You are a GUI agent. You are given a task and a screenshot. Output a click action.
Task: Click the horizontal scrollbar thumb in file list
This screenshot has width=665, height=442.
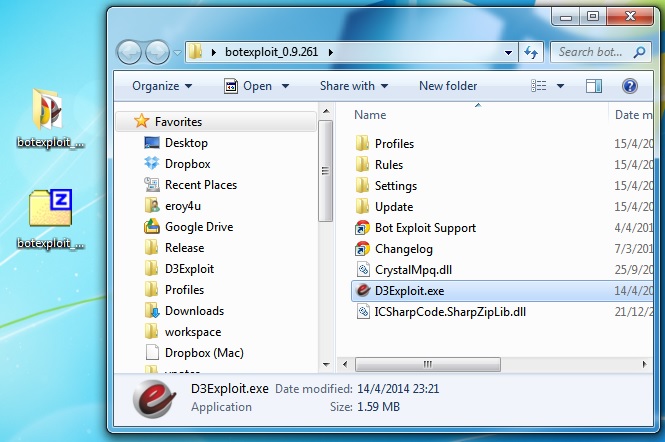tap(428, 364)
